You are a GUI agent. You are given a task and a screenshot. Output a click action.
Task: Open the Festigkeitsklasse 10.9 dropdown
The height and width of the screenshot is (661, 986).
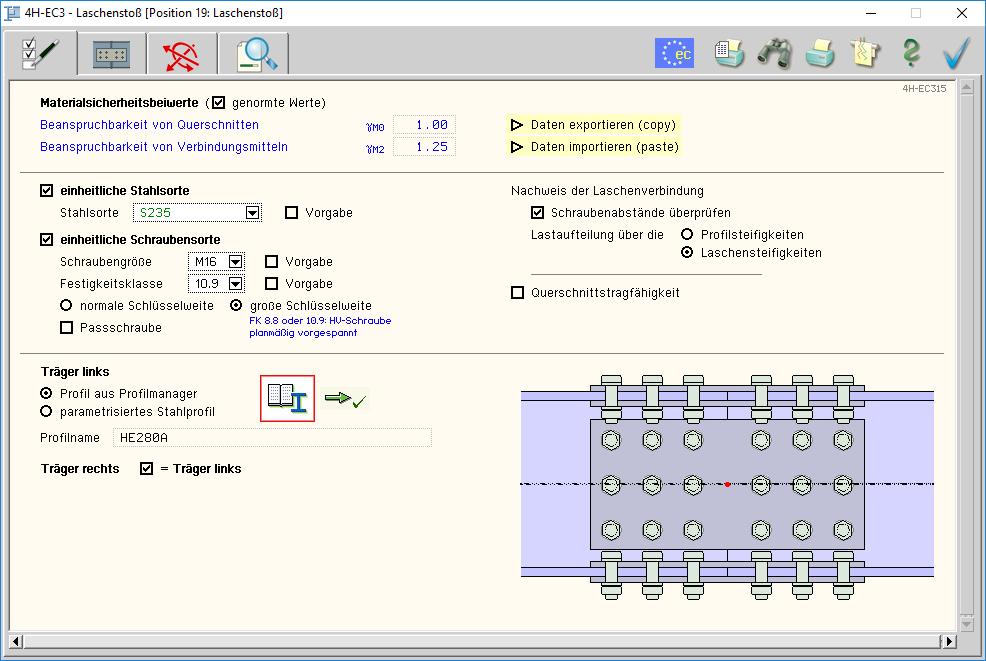[x=235, y=284]
